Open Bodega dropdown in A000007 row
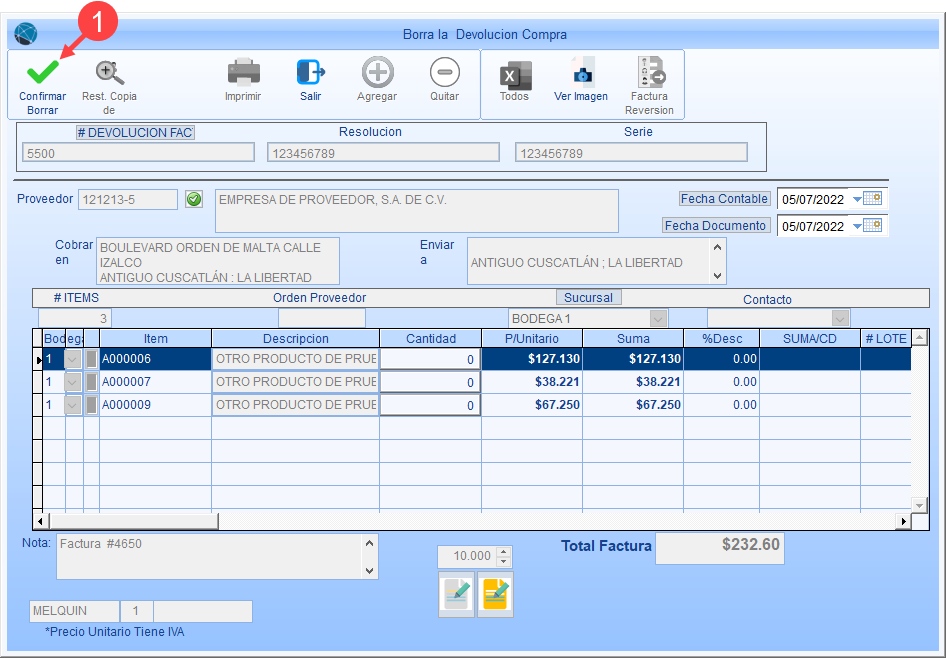 tap(72, 382)
